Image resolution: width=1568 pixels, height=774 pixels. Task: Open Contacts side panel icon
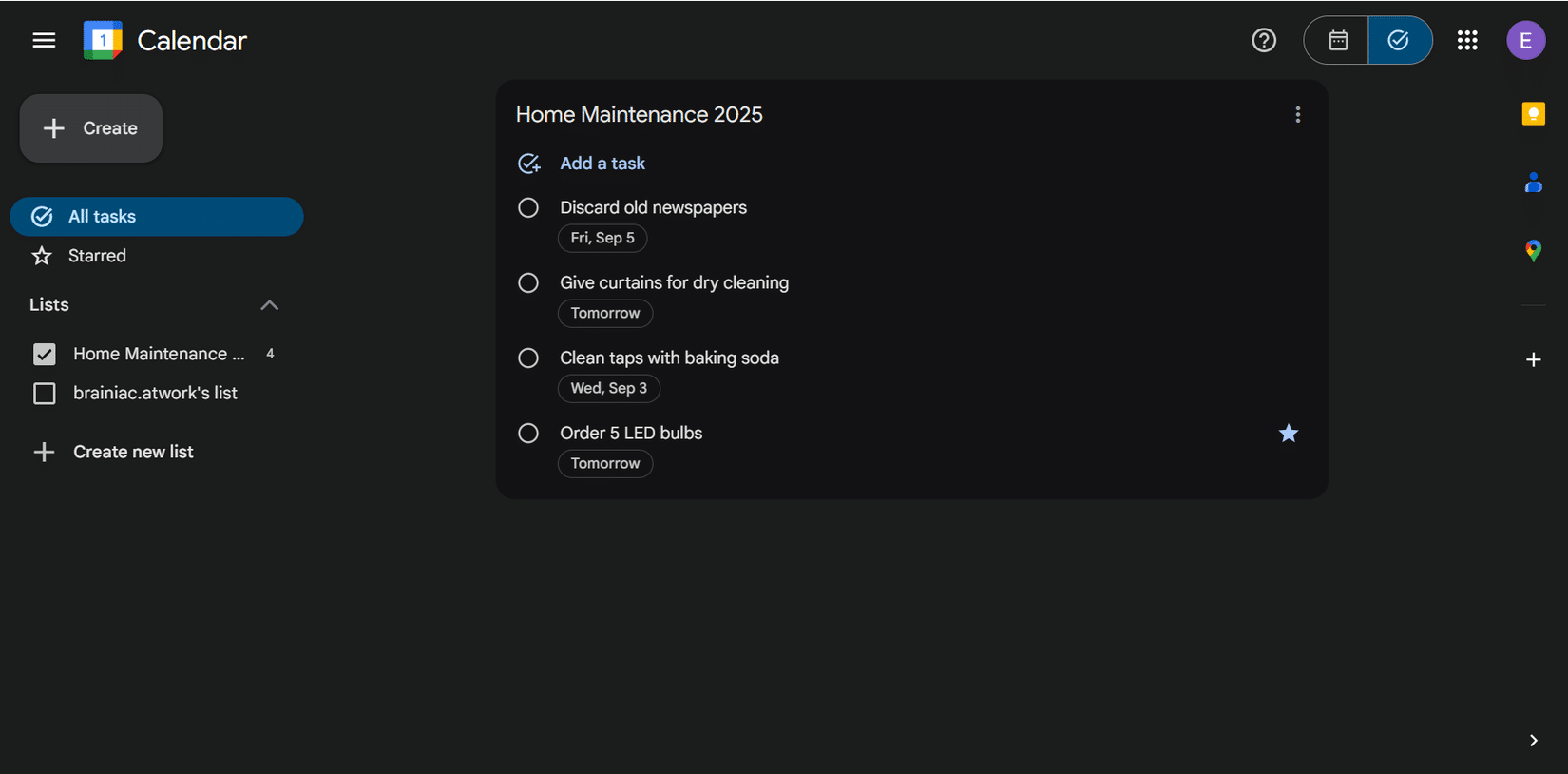coord(1533,183)
